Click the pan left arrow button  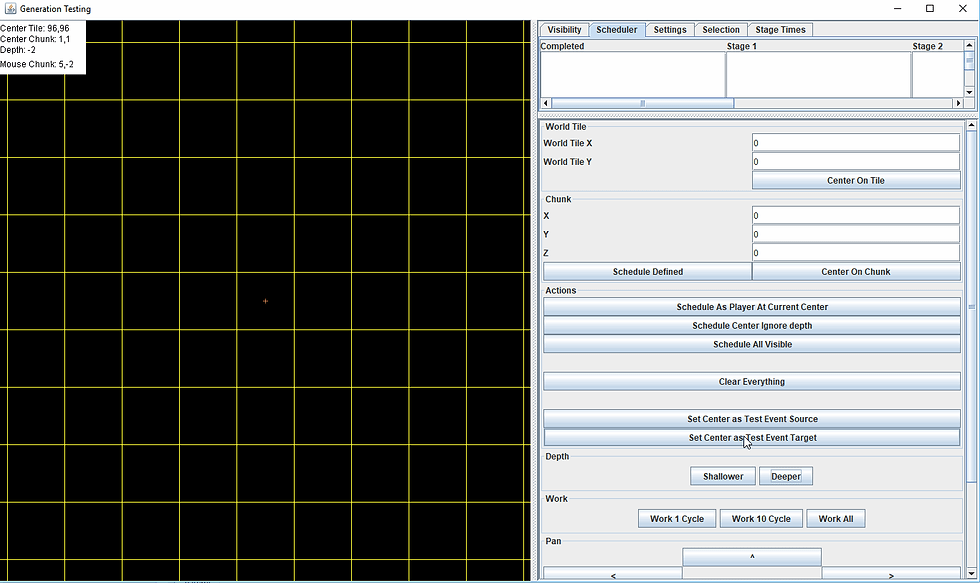coord(612,574)
